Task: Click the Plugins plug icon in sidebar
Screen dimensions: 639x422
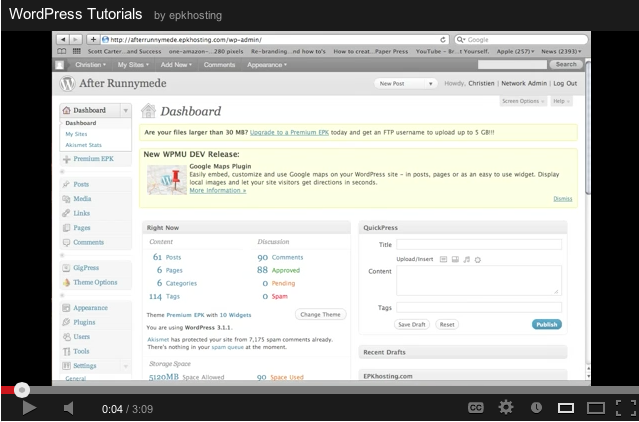Action: pyautogui.click(x=66, y=322)
